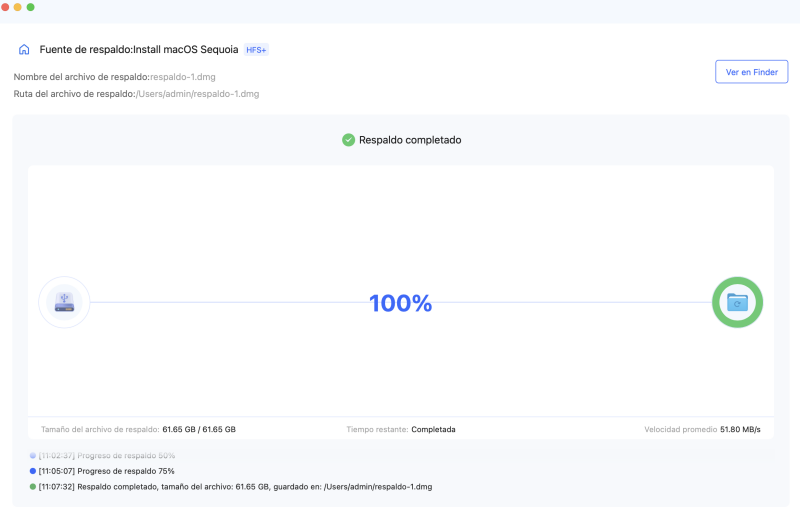Click the Tiempo restante Completada status
800x520 pixels.
click(401, 429)
